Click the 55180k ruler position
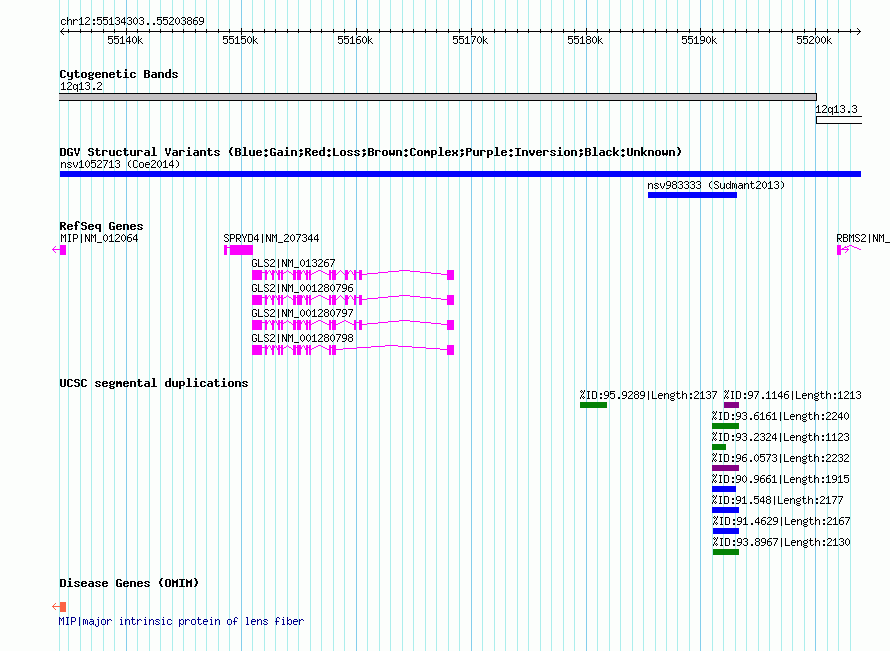The width and height of the screenshot is (890, 651). (585, 40)
